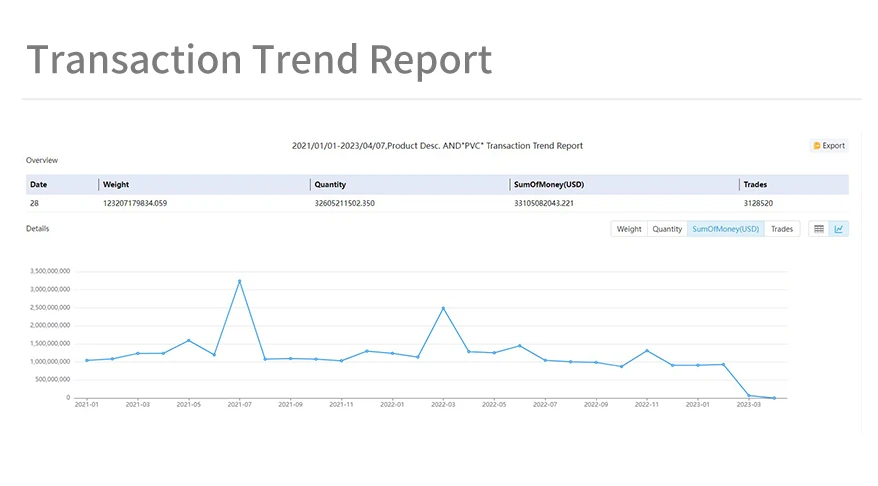Screen dimensions: 878x486
Task: Click the 1,000,000,000 y-axis label
Action: click(x=50, y=362)
